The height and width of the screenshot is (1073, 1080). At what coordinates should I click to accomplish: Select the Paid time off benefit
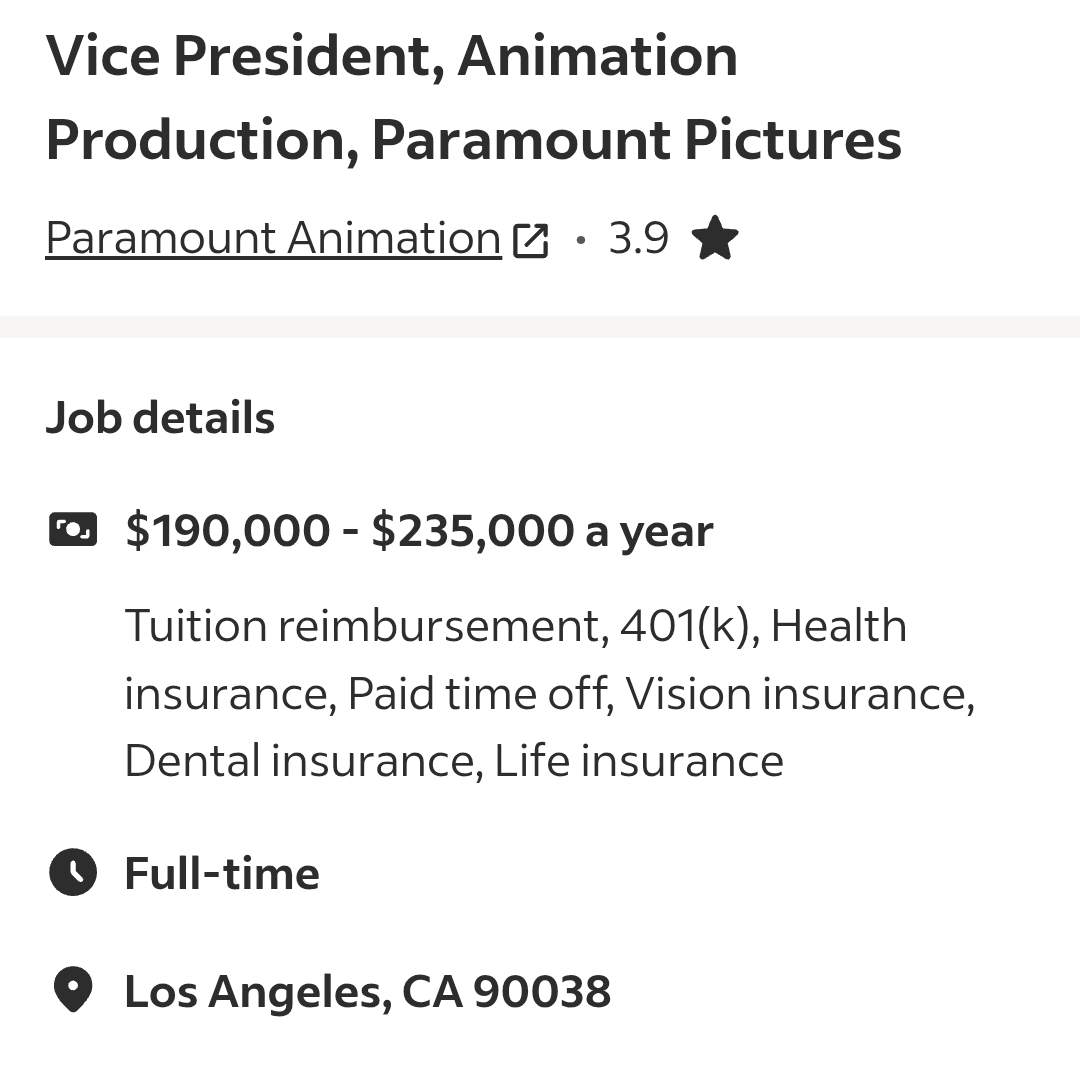pyautogui.click(x=479, y=694)
